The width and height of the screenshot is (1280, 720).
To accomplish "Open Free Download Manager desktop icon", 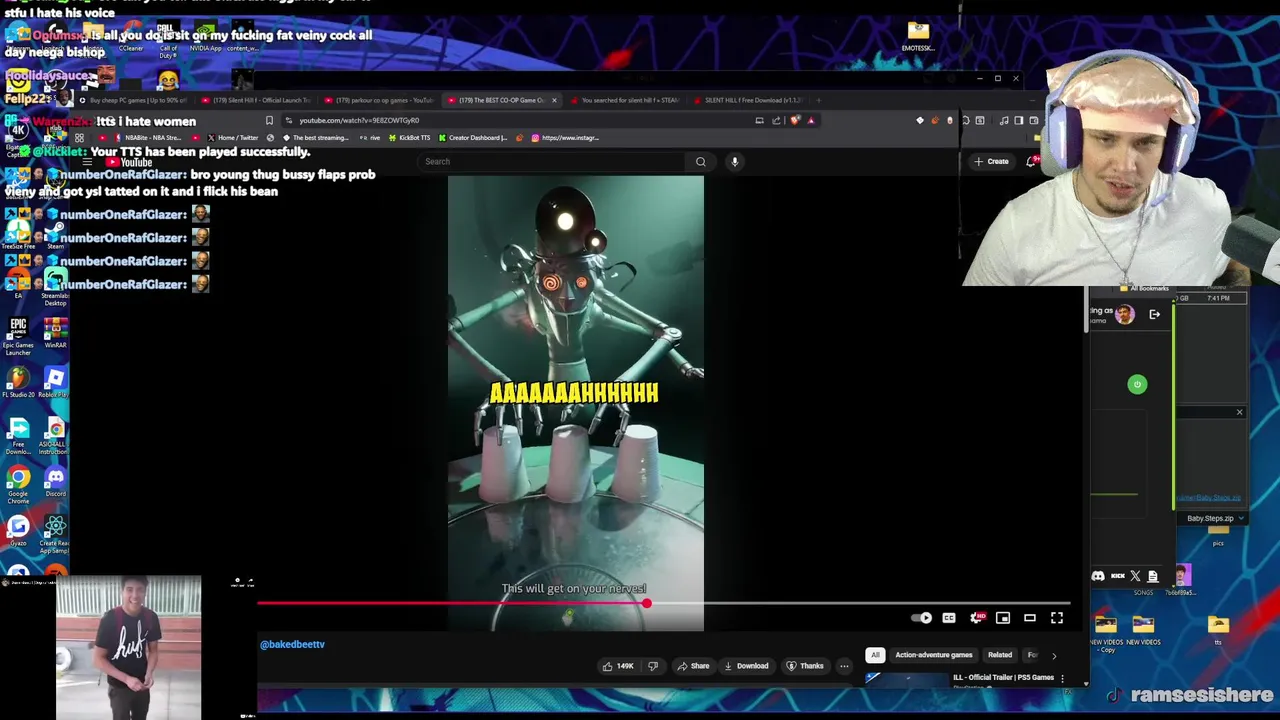I will [18, 437].
